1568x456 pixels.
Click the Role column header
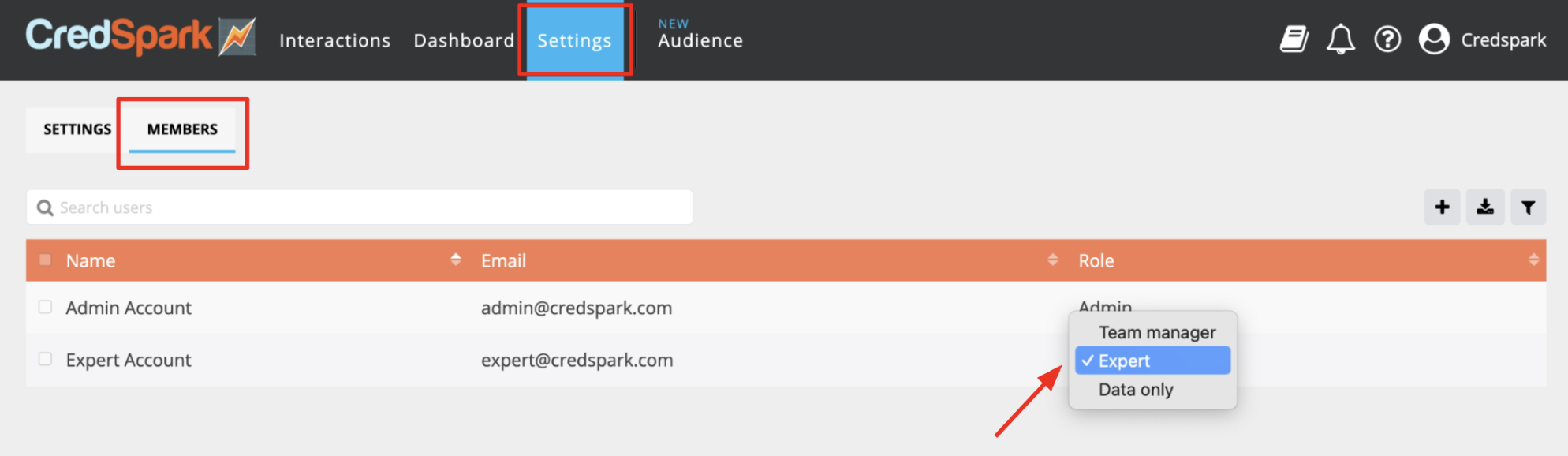pyautogui.click(x=1096, y=260)
